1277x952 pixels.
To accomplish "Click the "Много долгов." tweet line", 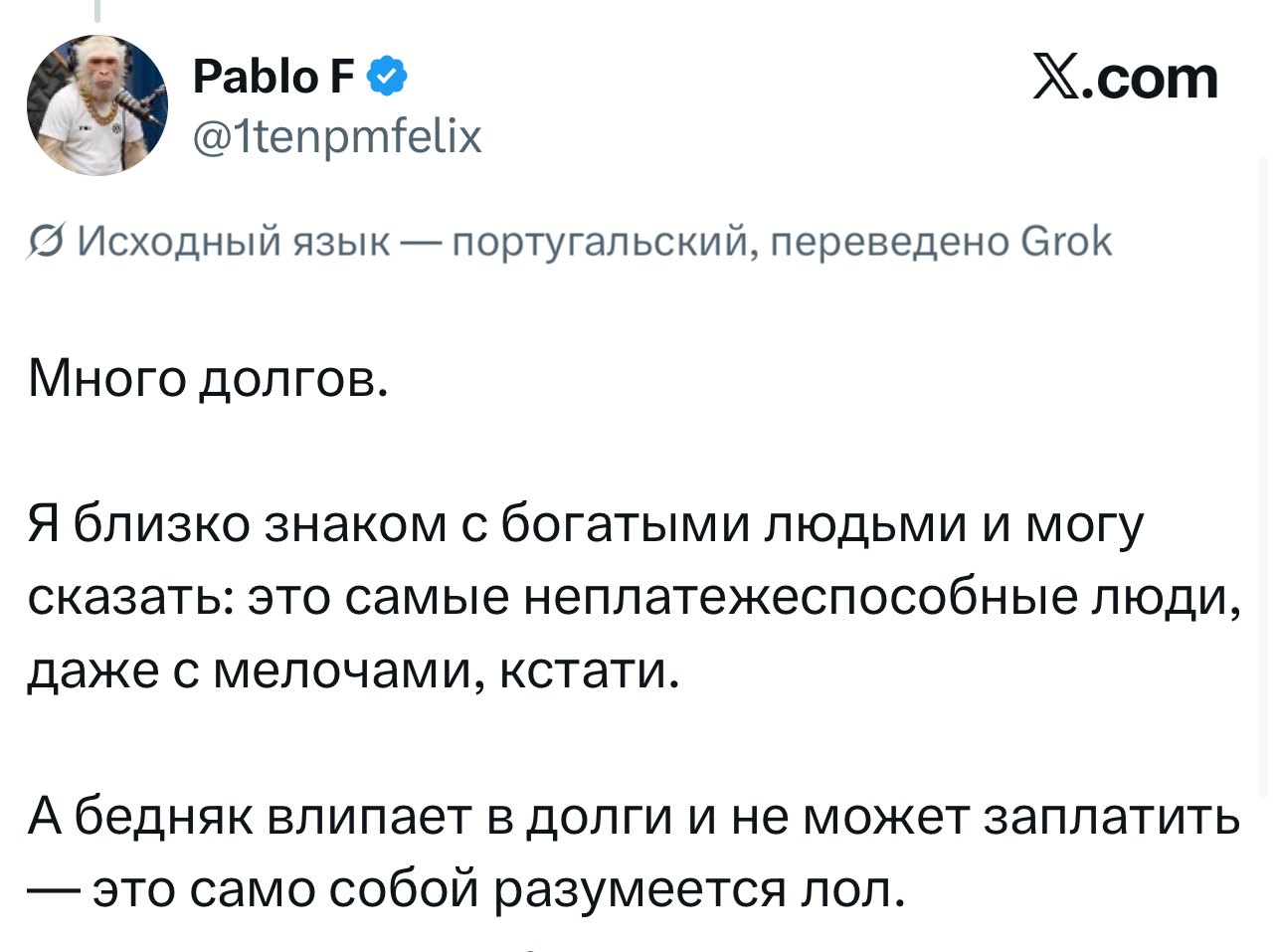I will pyautogui.click(x=208, y=377).
